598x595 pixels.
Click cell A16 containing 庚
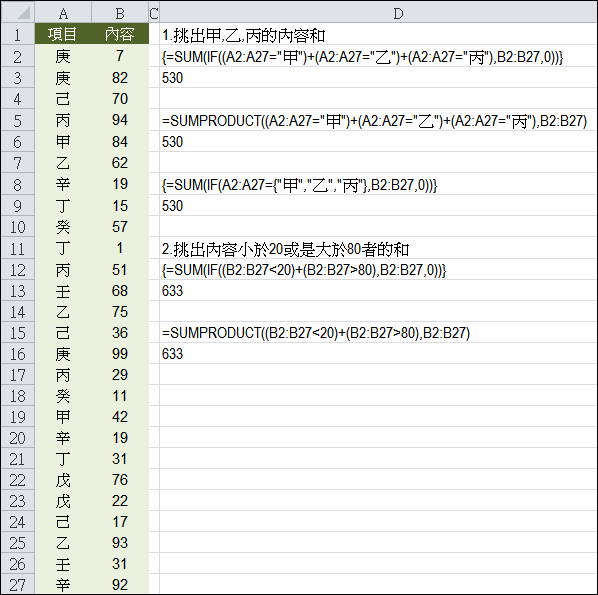[63, 354]
